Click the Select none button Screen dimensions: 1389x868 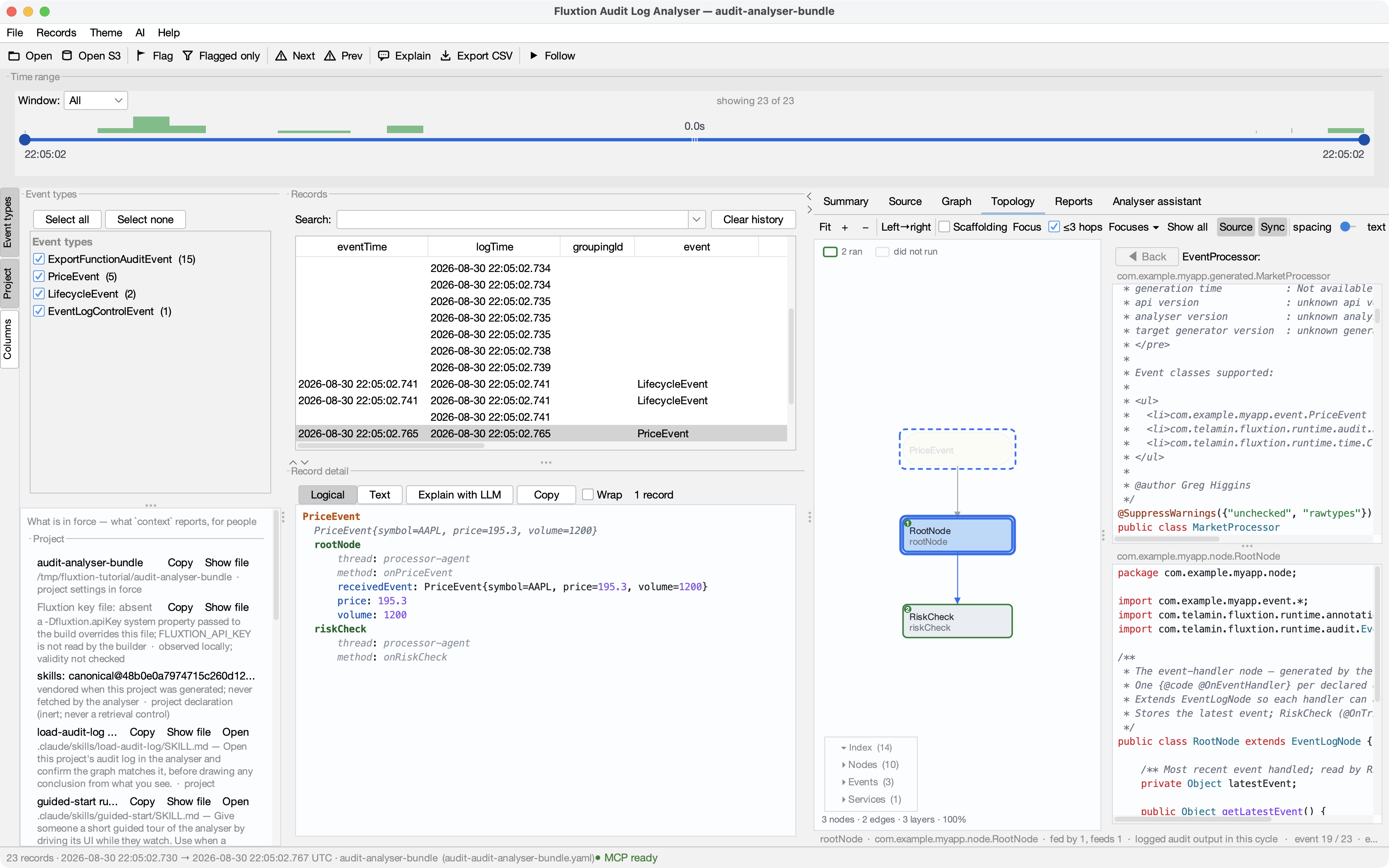(145, 219)
